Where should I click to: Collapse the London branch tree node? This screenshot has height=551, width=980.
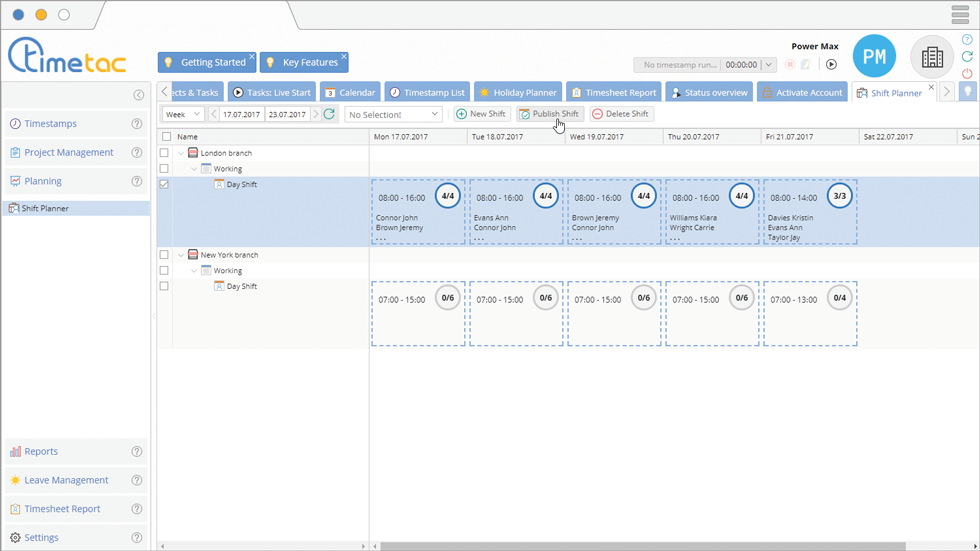181,153
